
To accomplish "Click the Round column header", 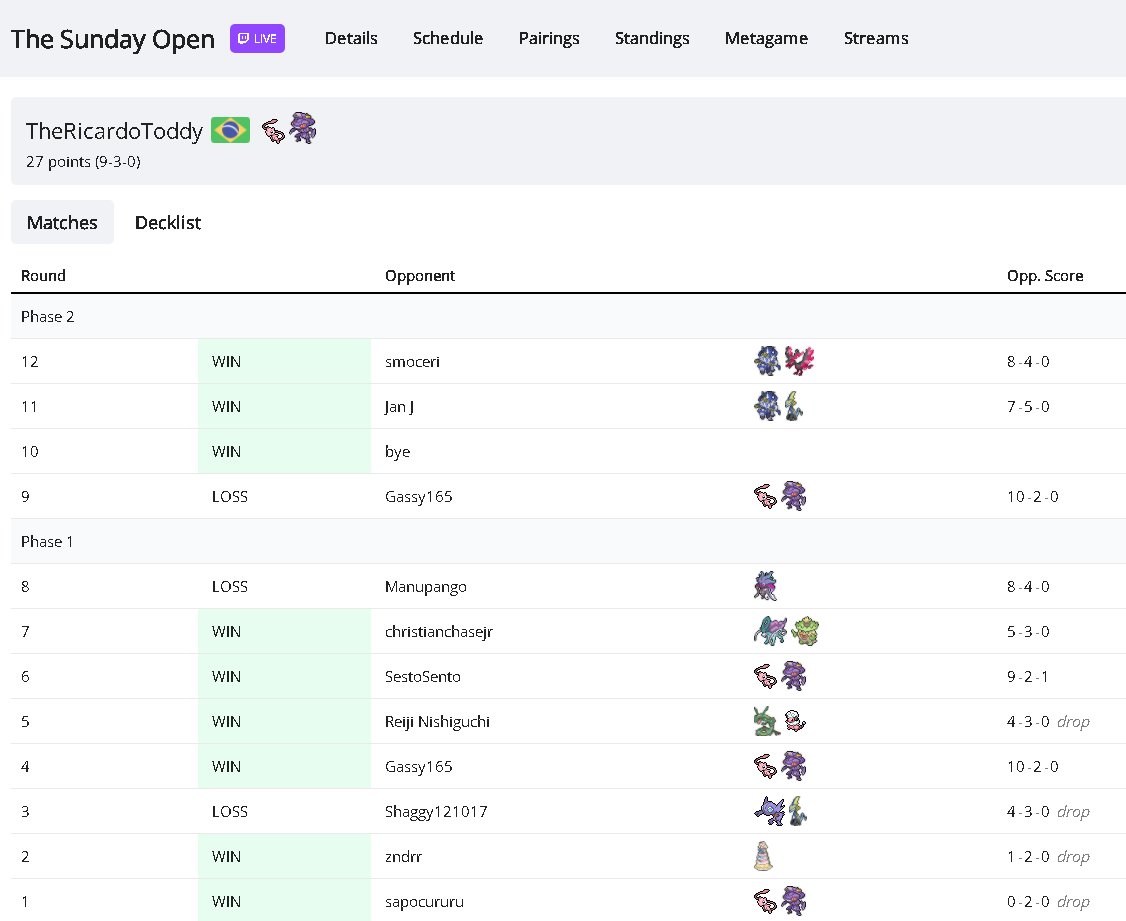I will [x=43, y=276].
